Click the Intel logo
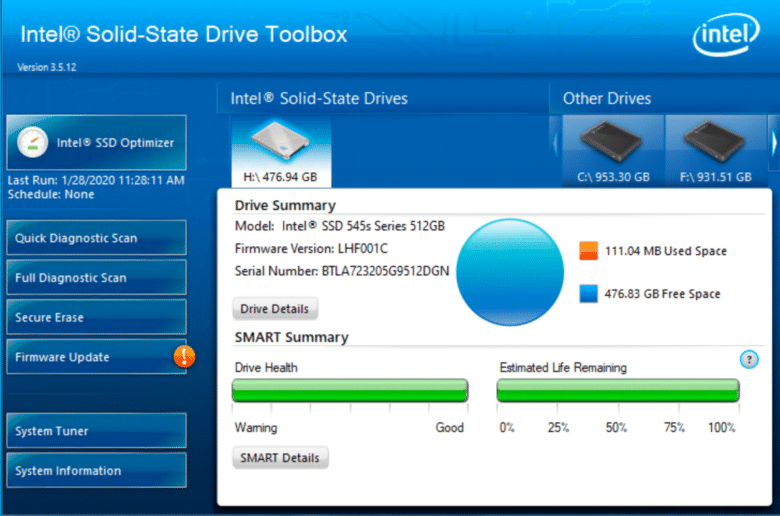 [726, 34]
